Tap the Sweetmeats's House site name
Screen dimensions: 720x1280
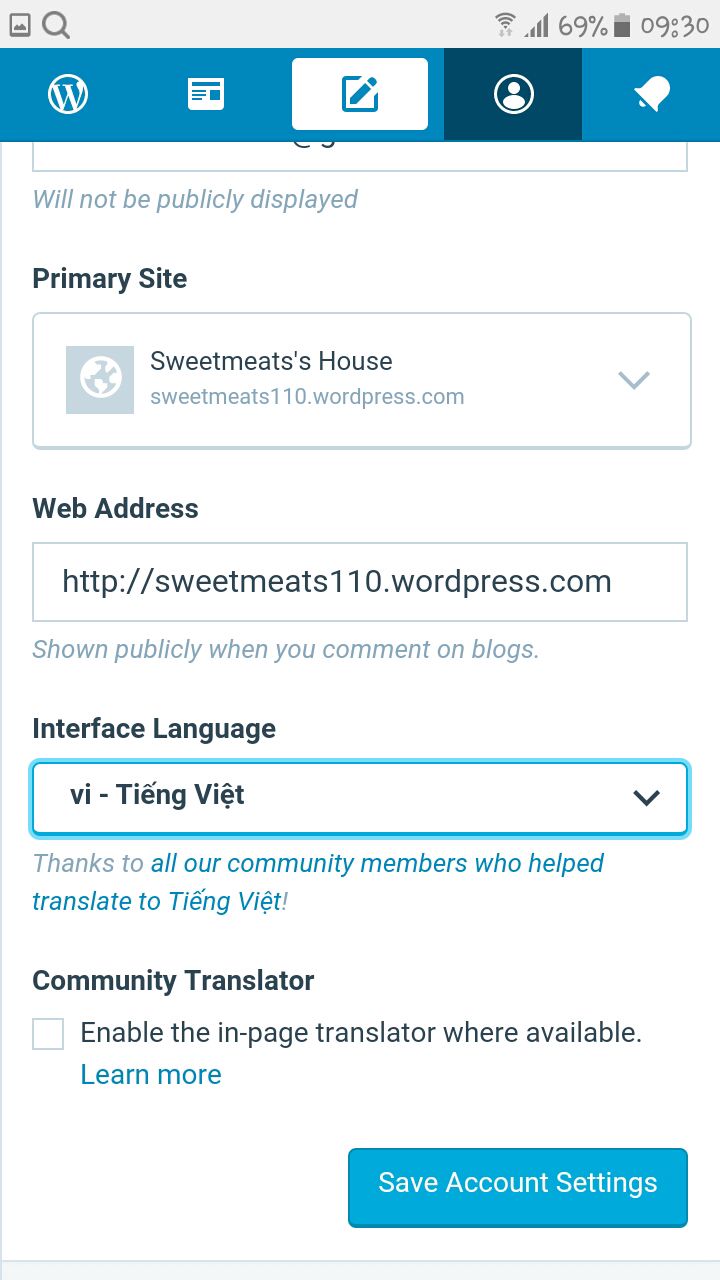[x=271, y=361]
